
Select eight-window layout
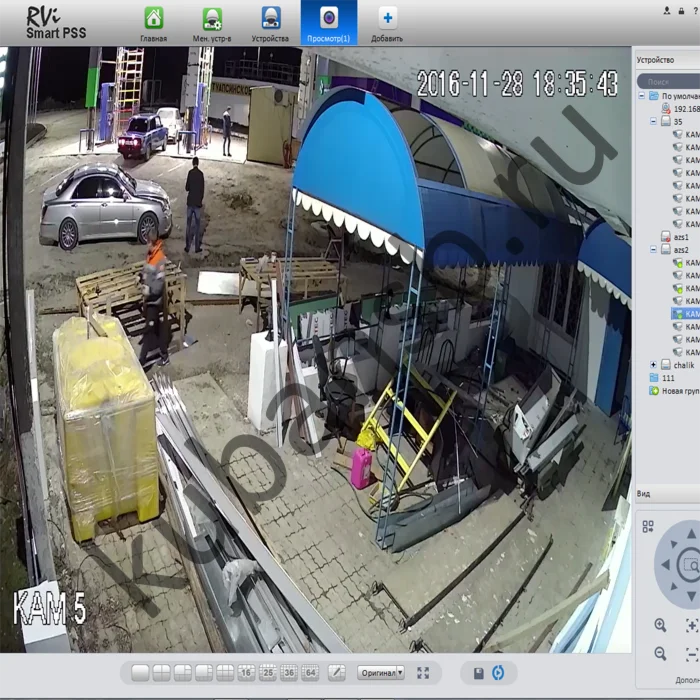coord(204,673)
